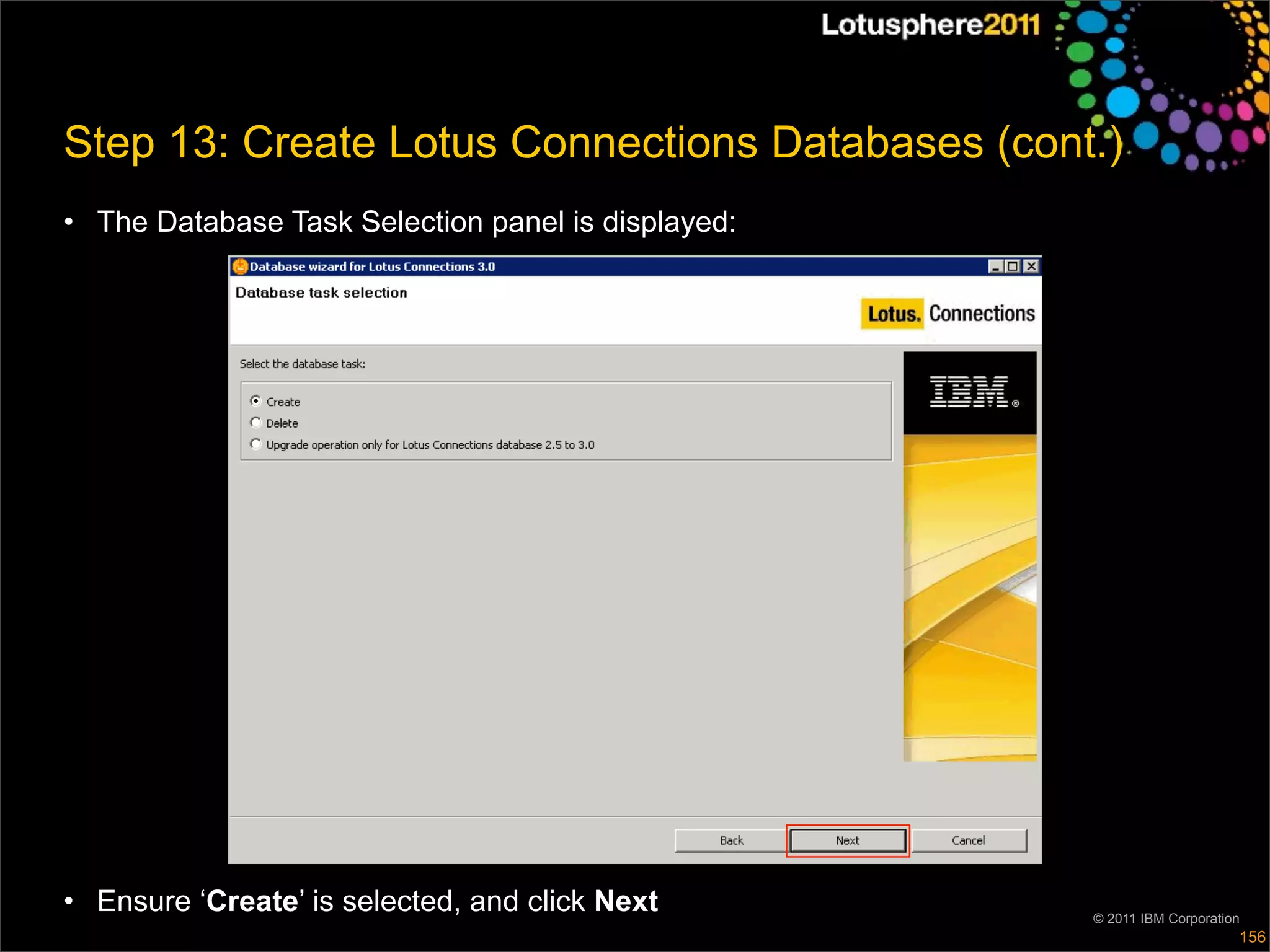Close the Database wizard window

(1031, 267)
